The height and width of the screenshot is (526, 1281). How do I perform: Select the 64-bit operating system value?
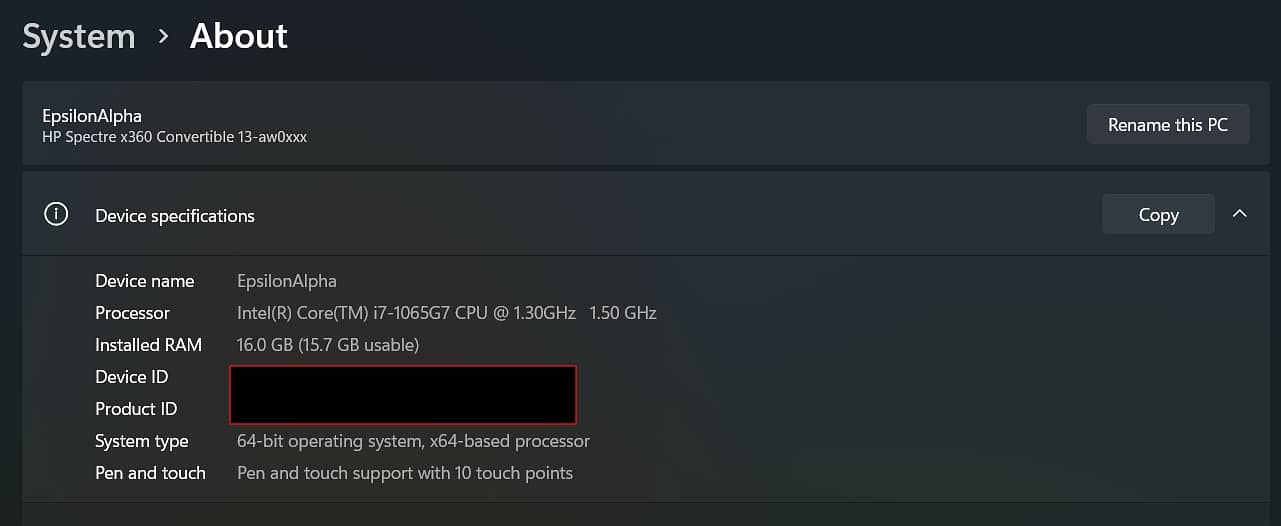[413, 441]
